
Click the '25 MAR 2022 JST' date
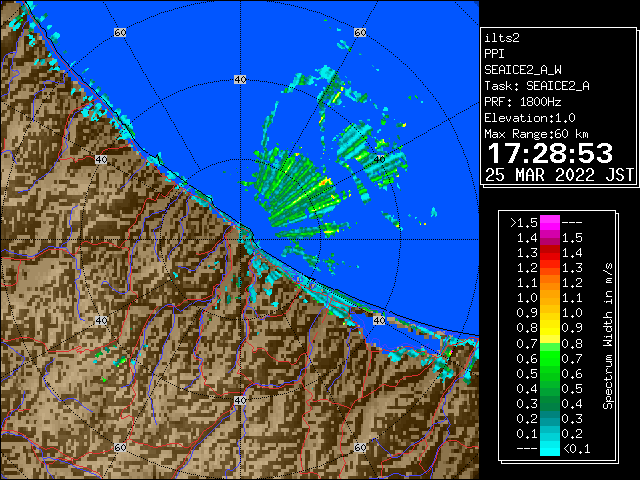tap(559, 175)
